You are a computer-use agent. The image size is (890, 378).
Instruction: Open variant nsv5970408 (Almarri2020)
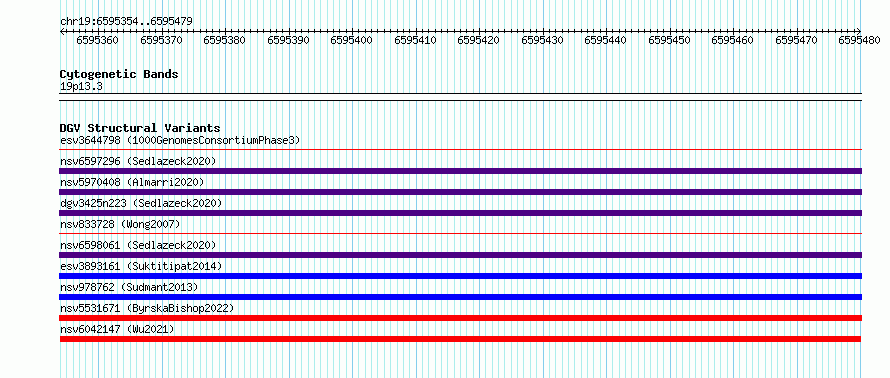132,182
